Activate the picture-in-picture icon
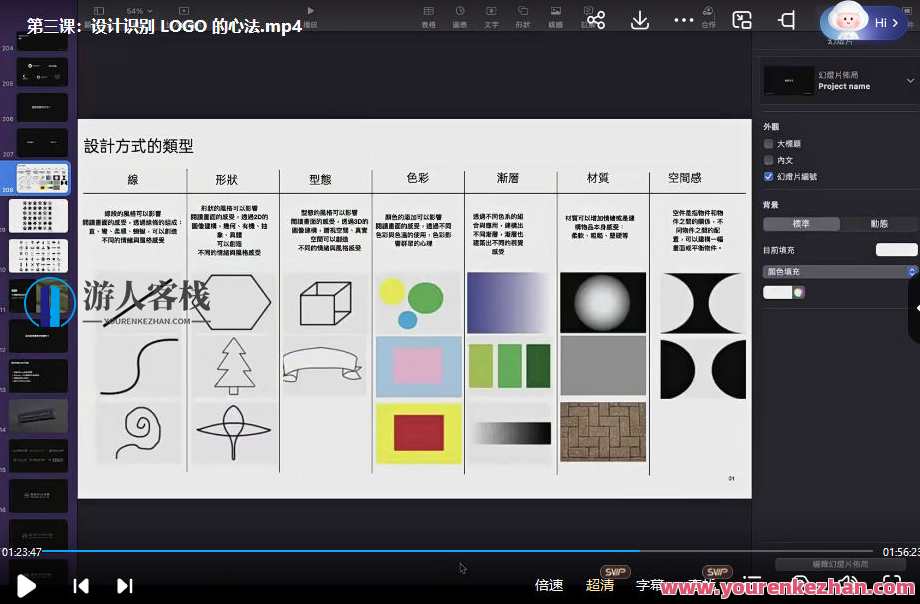This screenshot has width=920, height=604. click(742, 21)
